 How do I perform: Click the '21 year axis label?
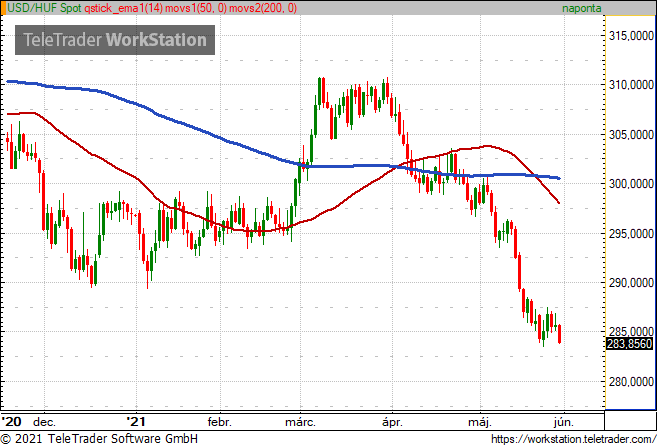tap(136, 421)
